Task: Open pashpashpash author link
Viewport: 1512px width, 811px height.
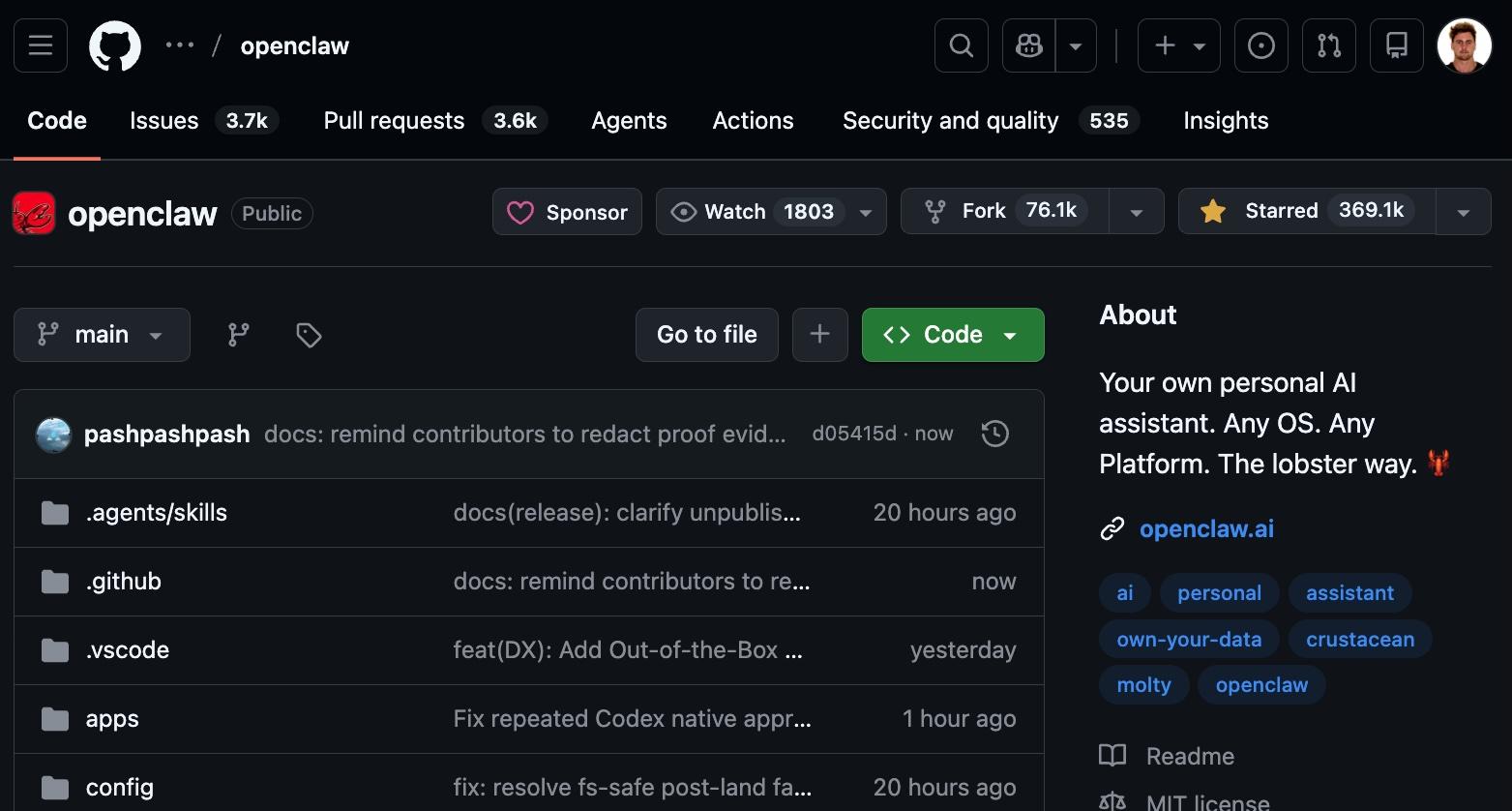Action: click(167, 435)
